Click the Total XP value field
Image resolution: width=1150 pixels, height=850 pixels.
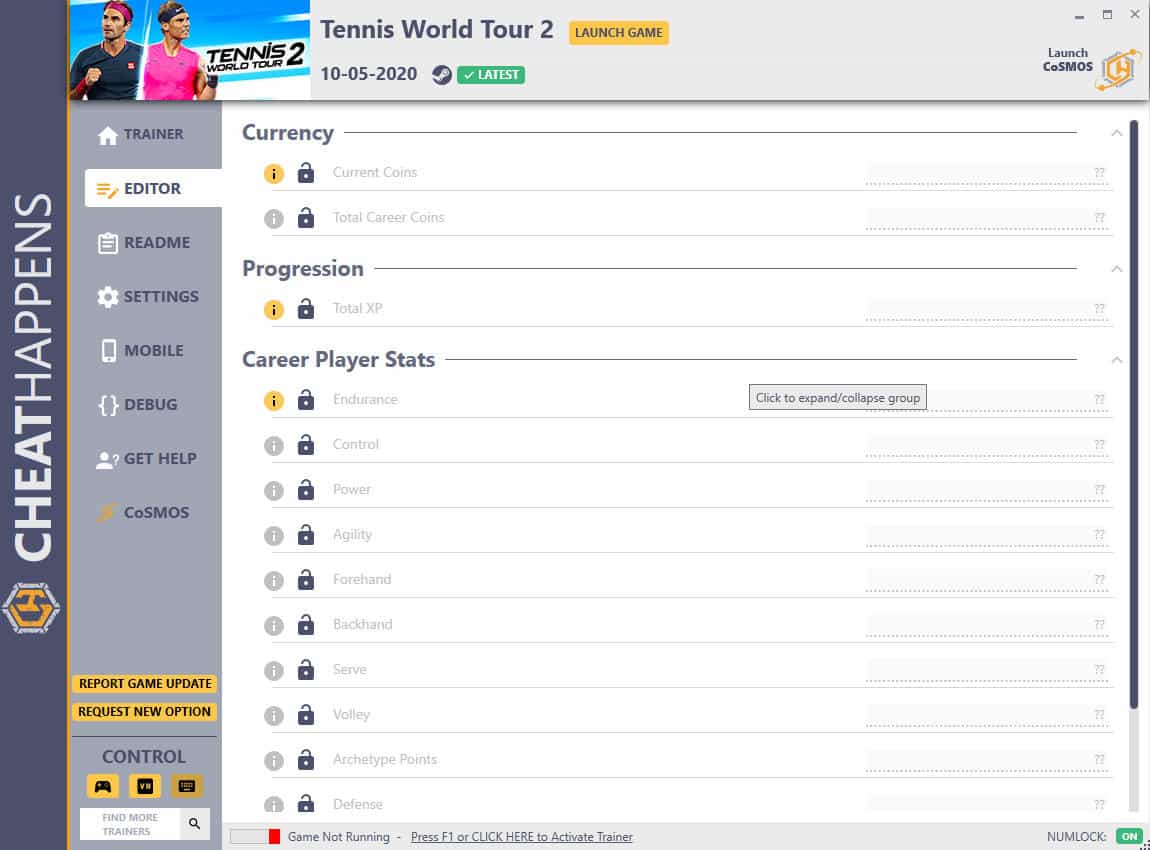pos(986,309)
